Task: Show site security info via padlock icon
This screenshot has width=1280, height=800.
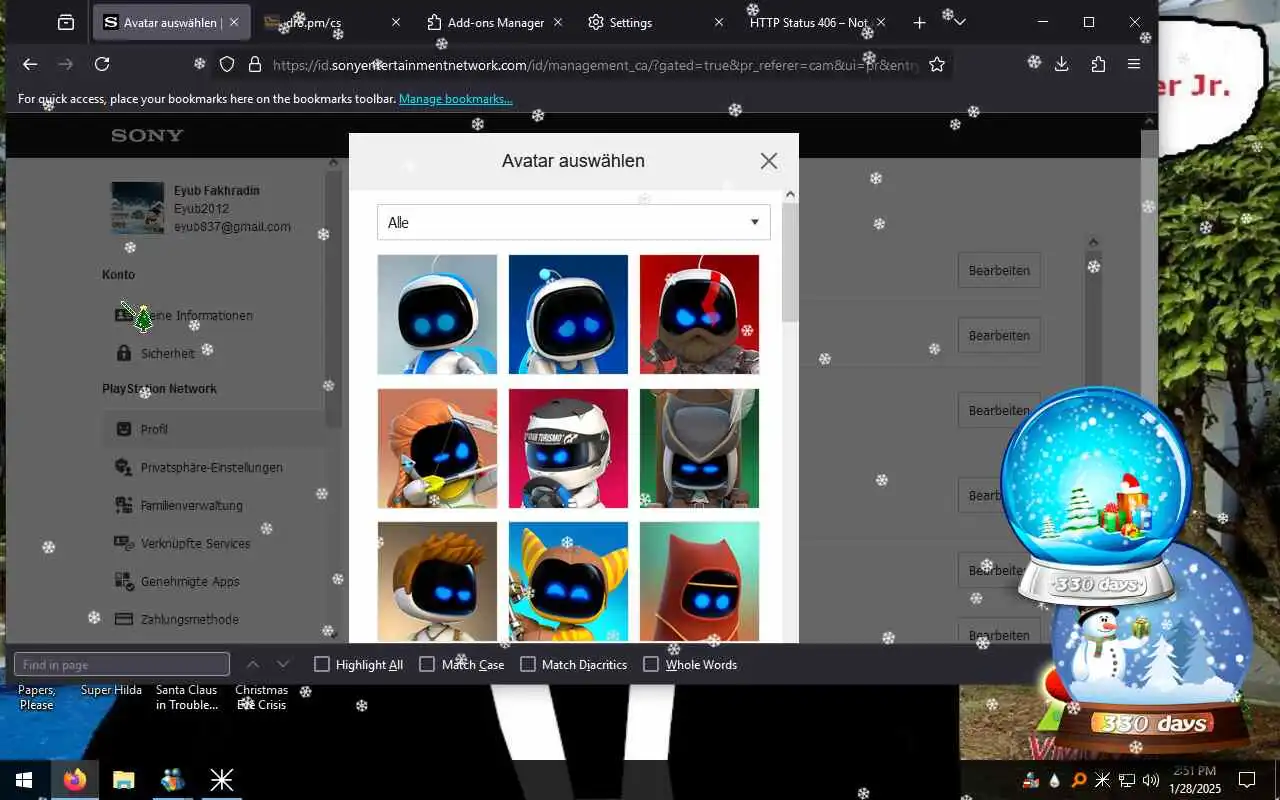Action: click(255, 64)
